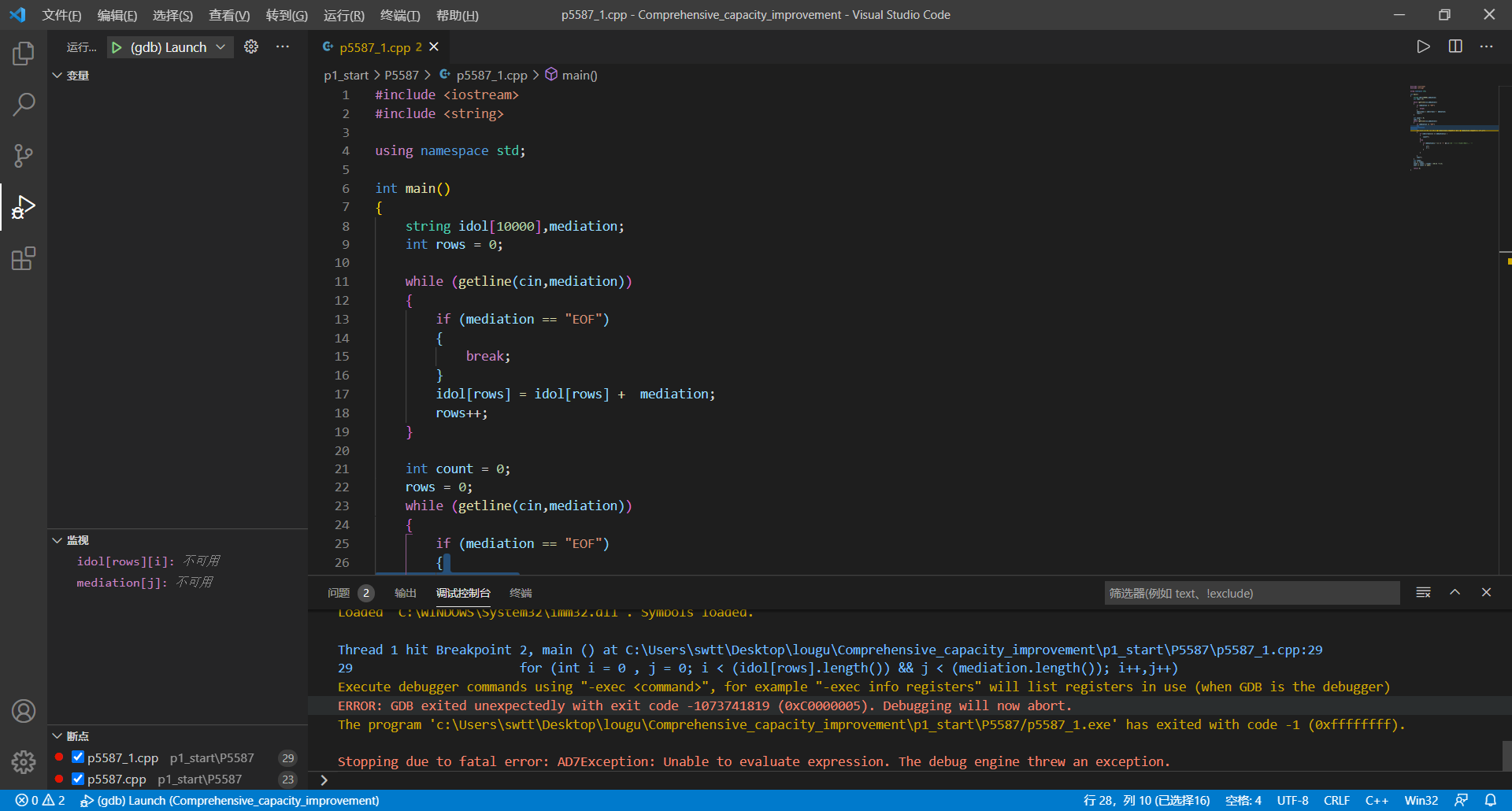This screenshot has width=1512, height=811.
Task: Switch to the 终端 panel tab
Action: [x=520, y=593]
